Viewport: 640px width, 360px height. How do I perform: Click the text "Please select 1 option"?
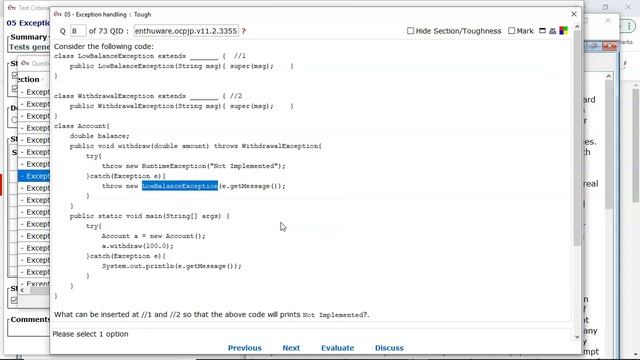coord(90,334)
